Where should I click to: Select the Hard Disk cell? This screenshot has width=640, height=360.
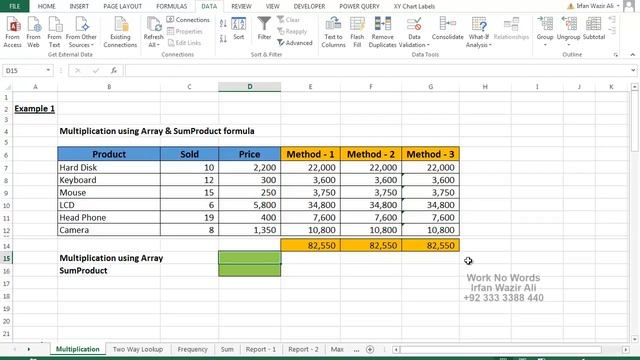coord(109,167)
